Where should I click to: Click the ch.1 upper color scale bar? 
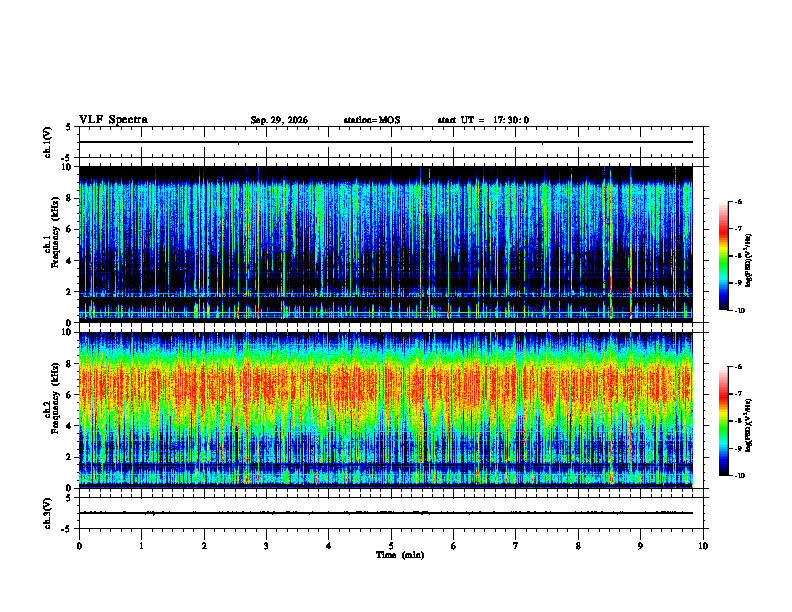tap(723, 256)
